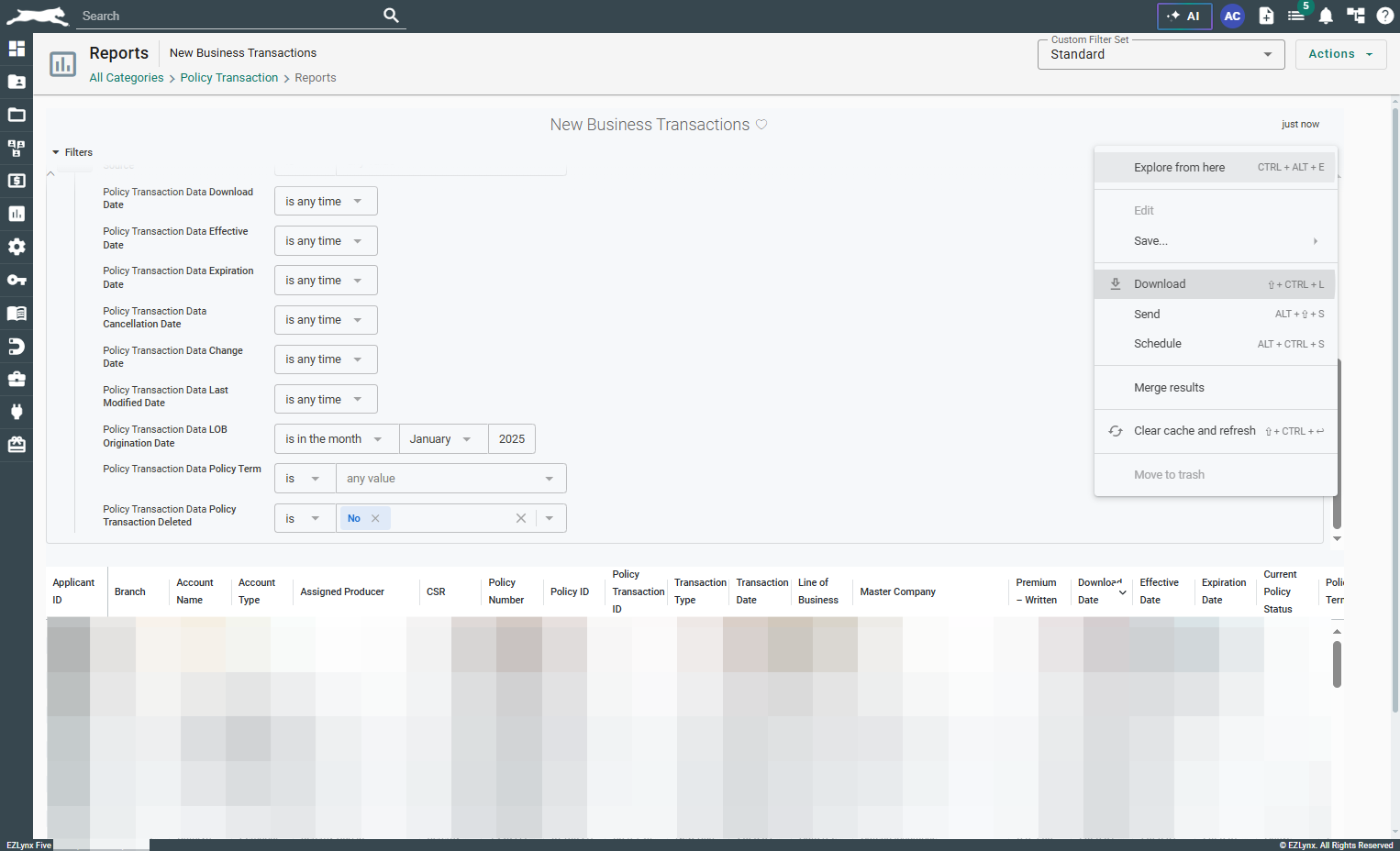The image size is (1400, 851).
Task: Sort by Assigned Producer column header
Action: point(342,591)
